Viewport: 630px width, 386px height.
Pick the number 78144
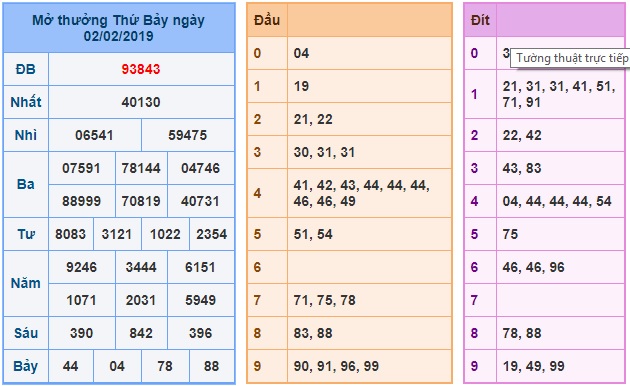(x=141, y=168)
